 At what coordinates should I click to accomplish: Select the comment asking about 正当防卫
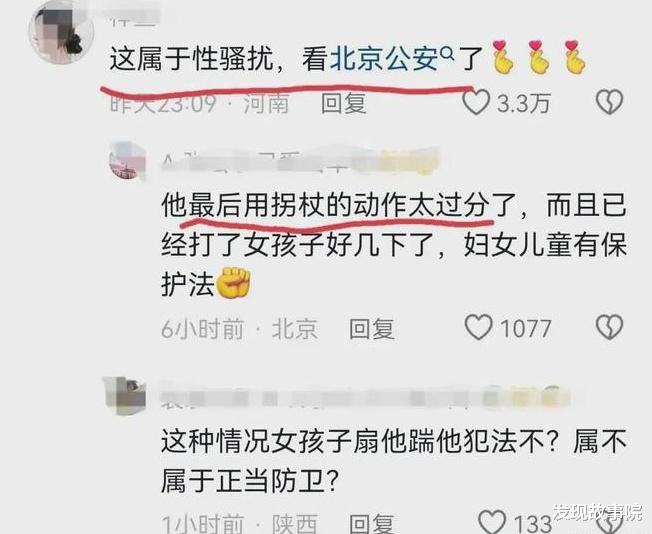coord(393,461)
